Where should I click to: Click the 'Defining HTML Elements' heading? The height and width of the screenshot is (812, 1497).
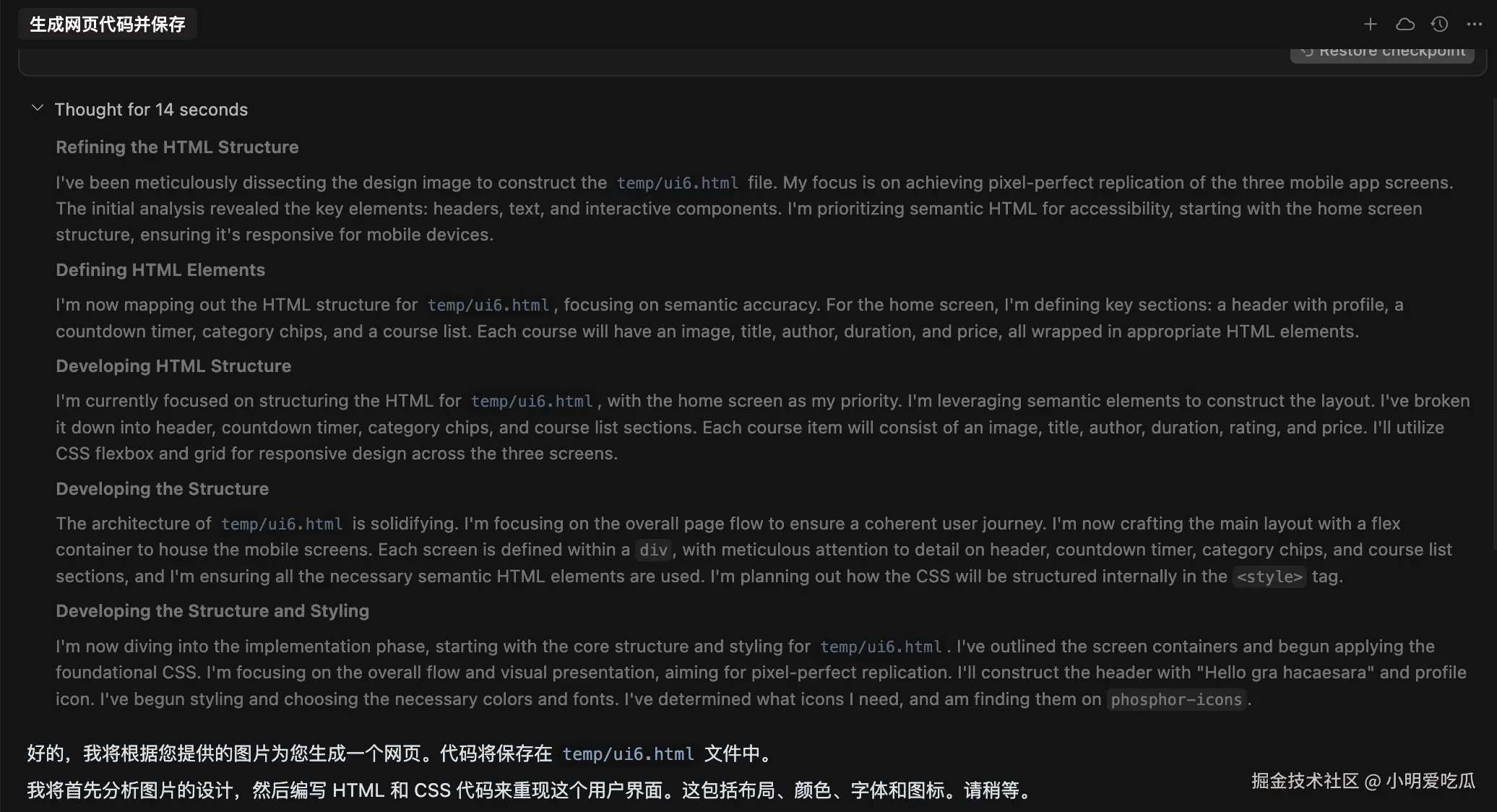click(x=160, y=270)
